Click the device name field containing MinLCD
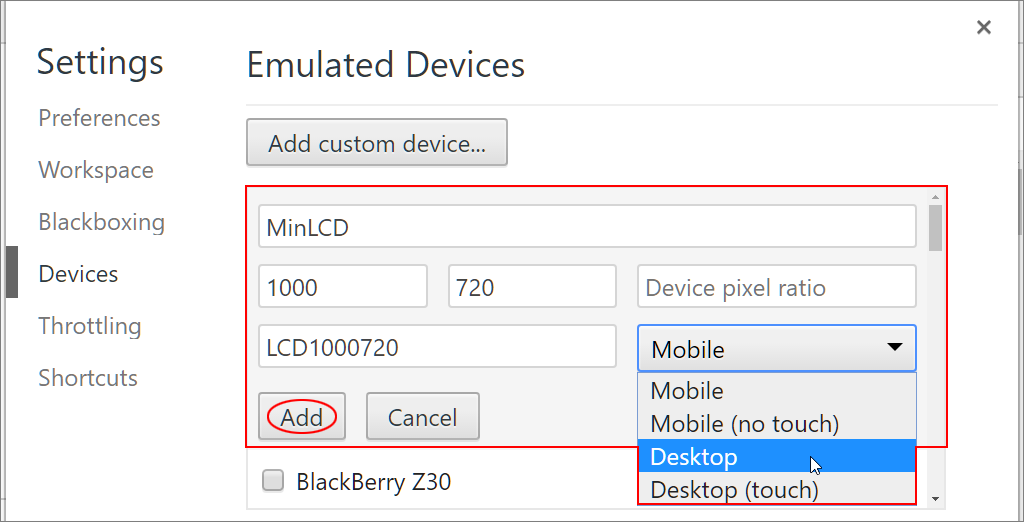The height and width of the screenshot is (522, 1024). point(587,226)
